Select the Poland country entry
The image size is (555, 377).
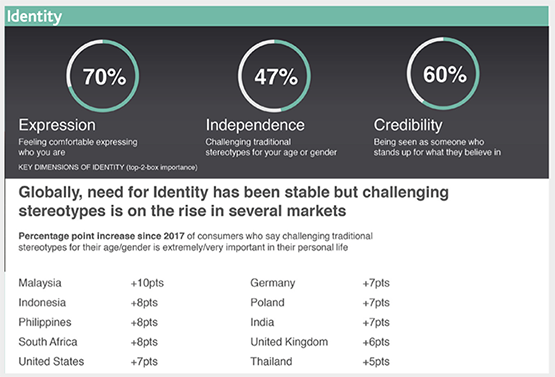tap(267, 303)
